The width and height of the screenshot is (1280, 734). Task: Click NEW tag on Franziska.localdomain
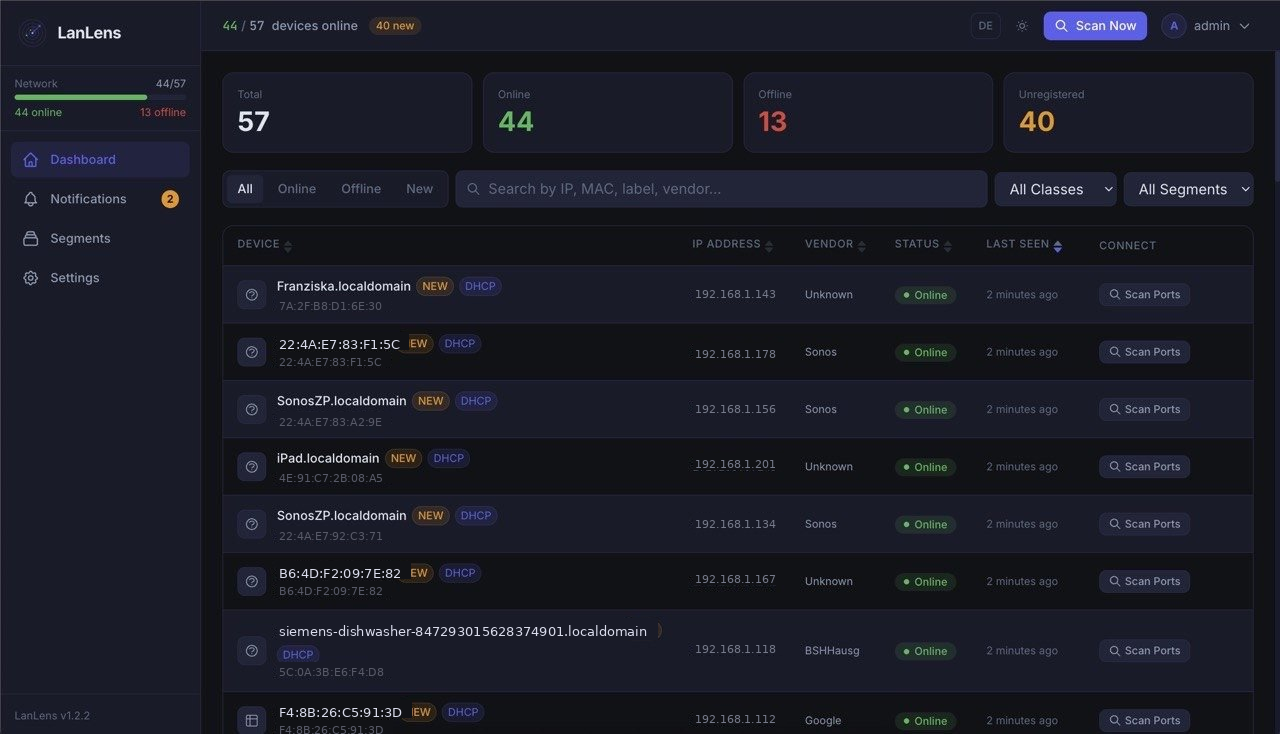point(435,286)
